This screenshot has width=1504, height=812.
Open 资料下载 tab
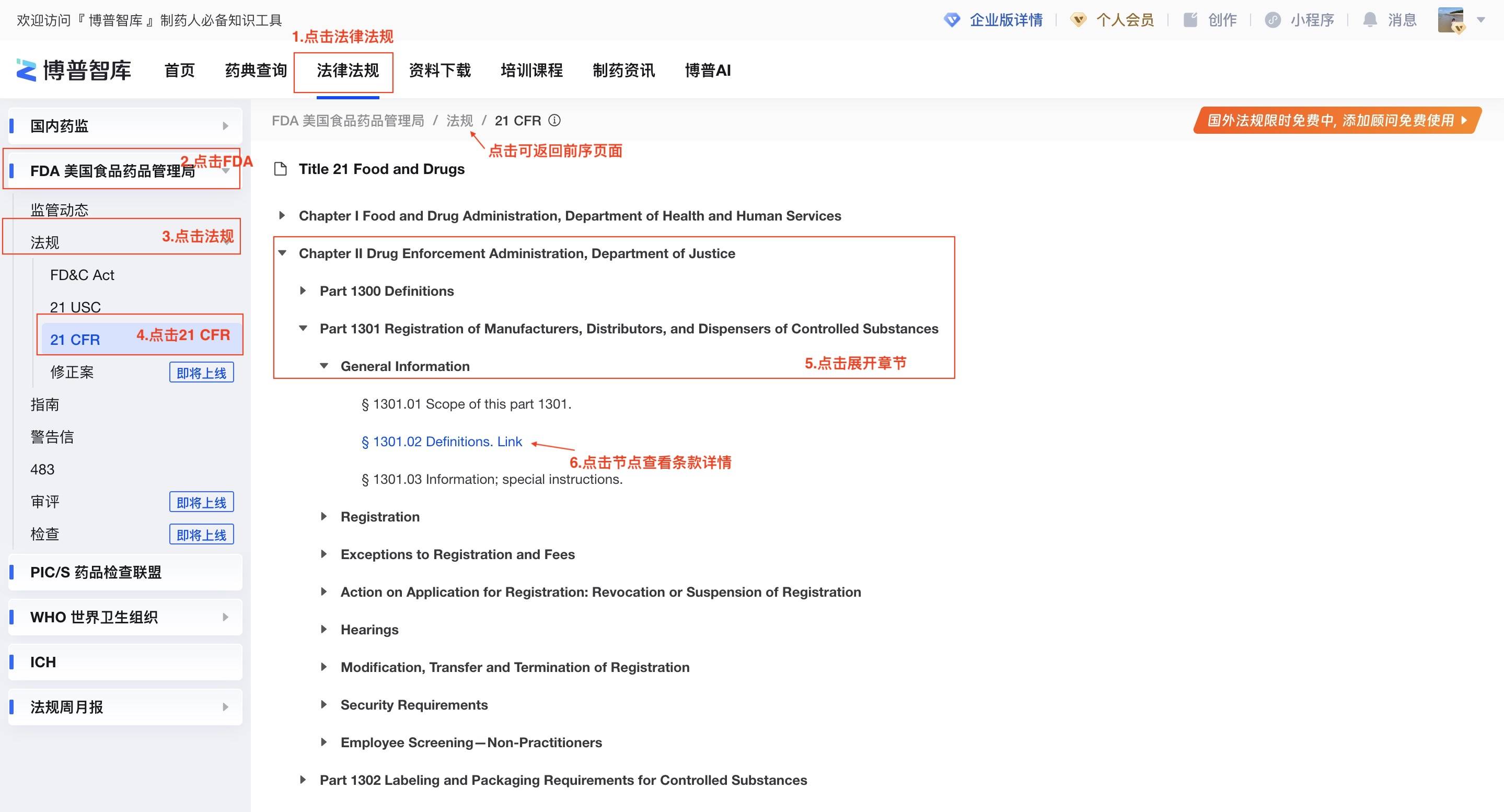[439, 71]
